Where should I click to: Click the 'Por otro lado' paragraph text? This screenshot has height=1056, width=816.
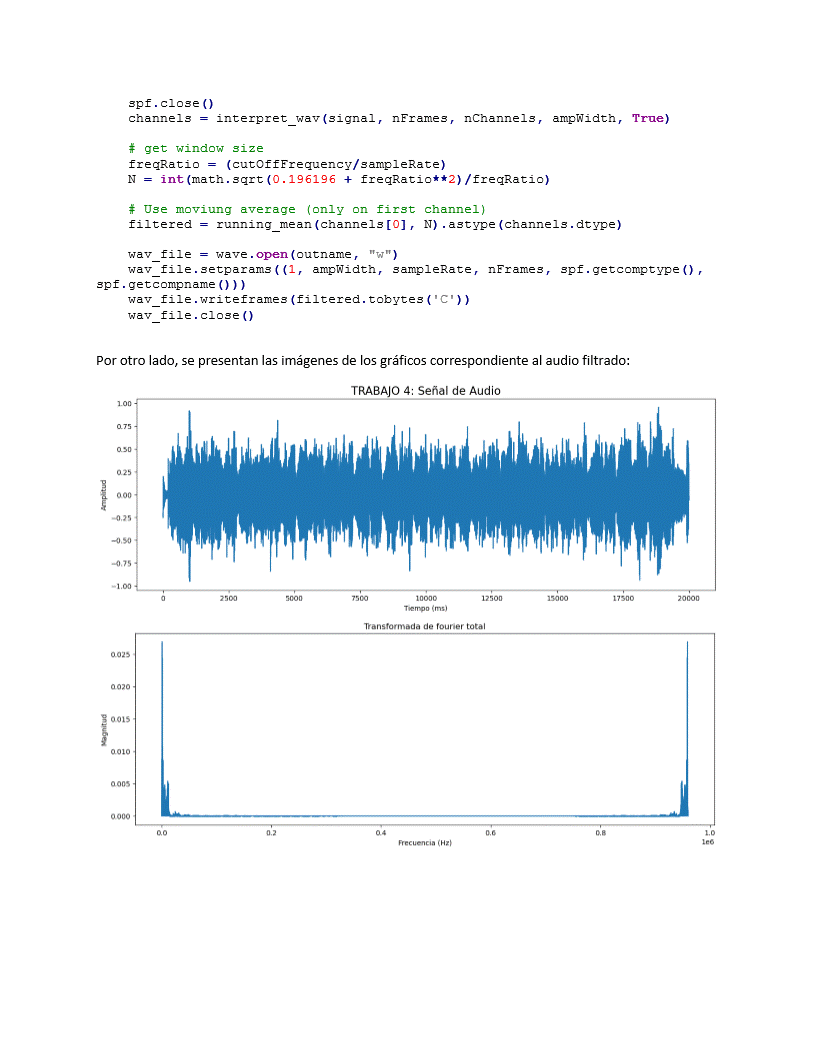(x=362, y=360)
